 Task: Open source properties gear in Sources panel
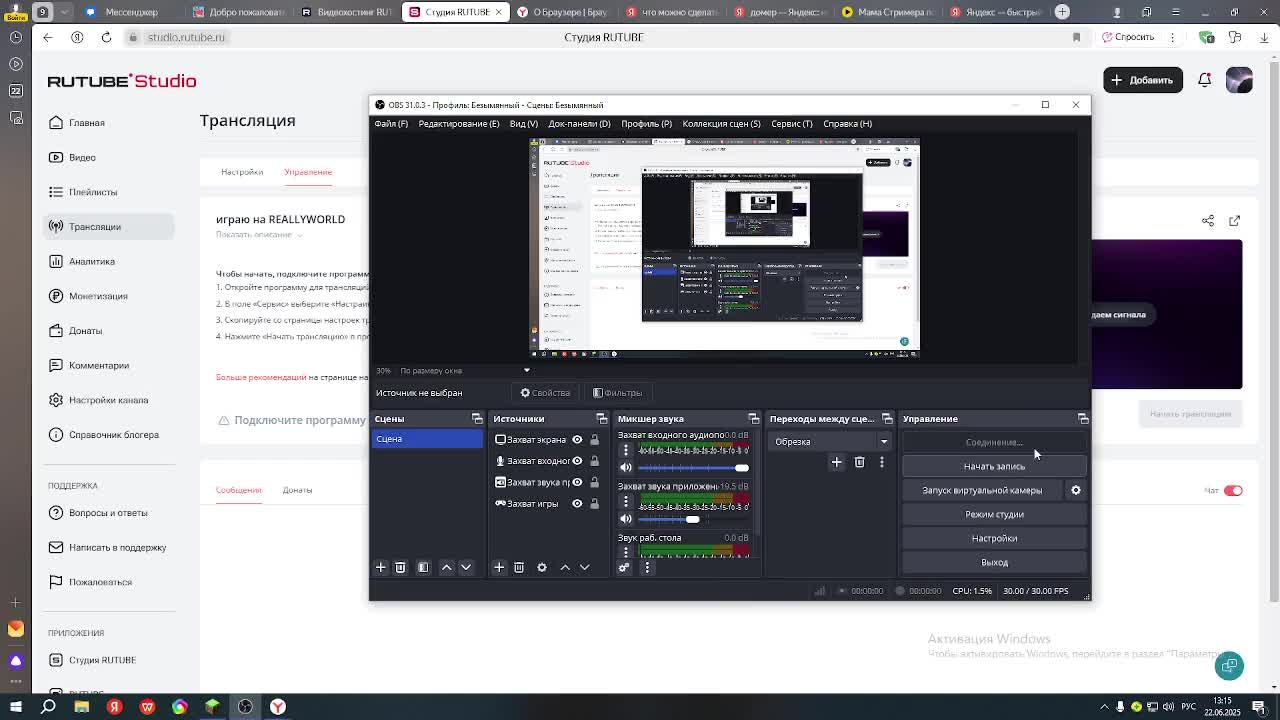(542, 567)
